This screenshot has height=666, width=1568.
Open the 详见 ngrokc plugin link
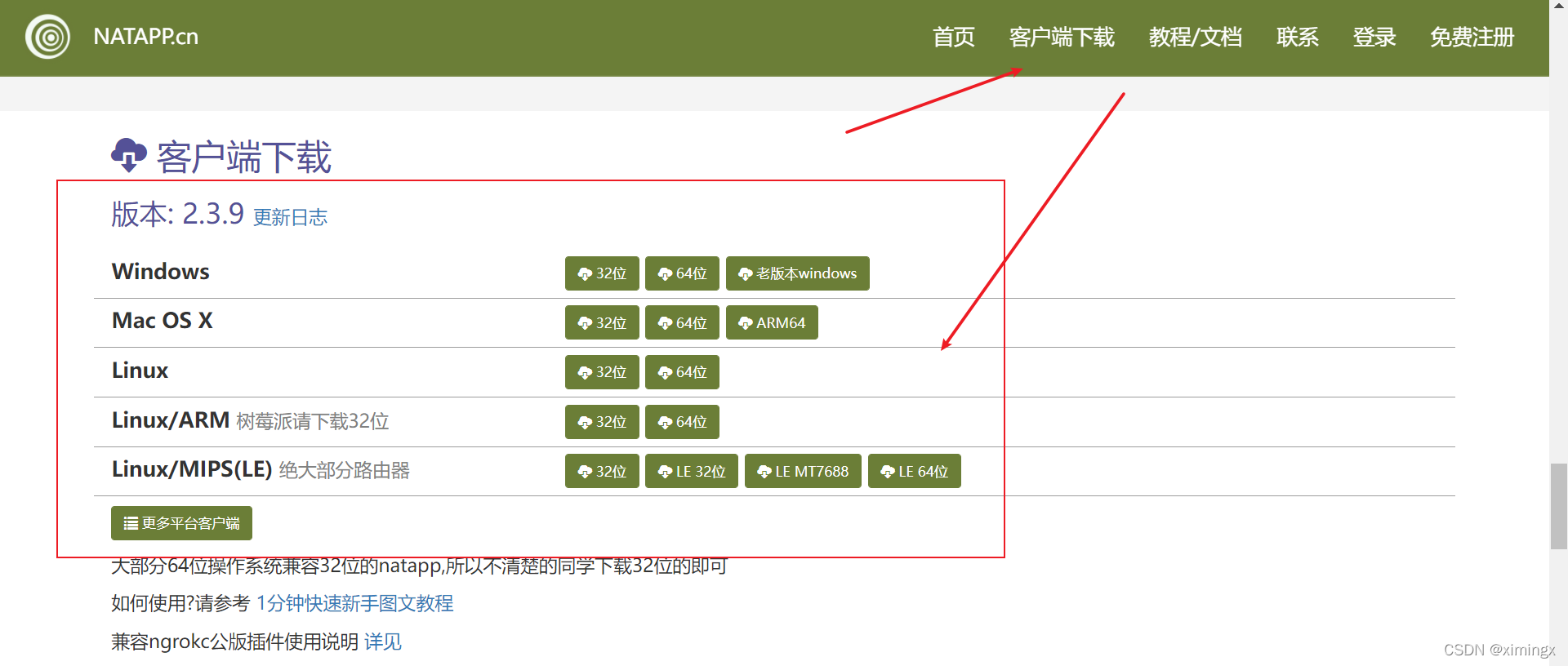383,642
